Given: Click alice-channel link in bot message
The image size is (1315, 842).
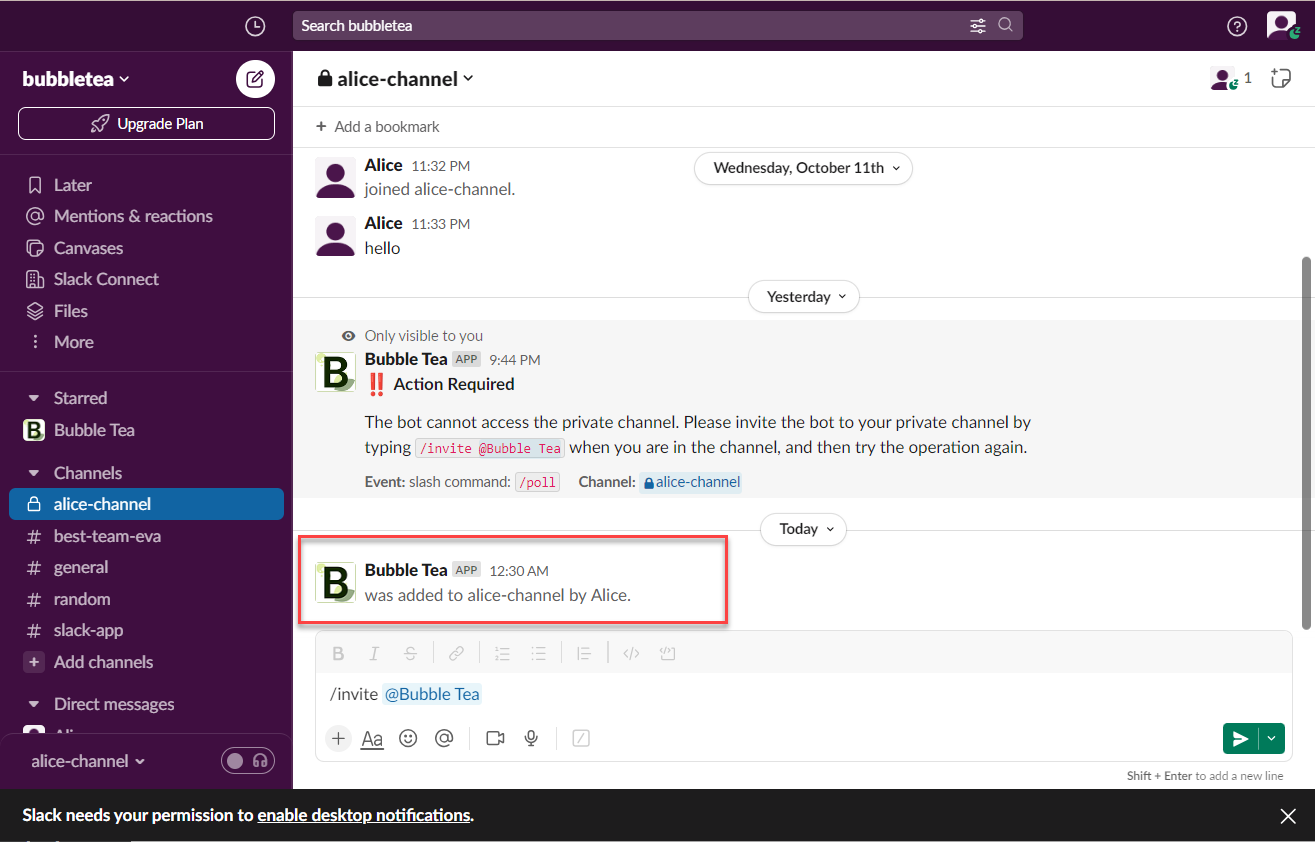Looking at the screenshot, I should [x=690, y=482].
